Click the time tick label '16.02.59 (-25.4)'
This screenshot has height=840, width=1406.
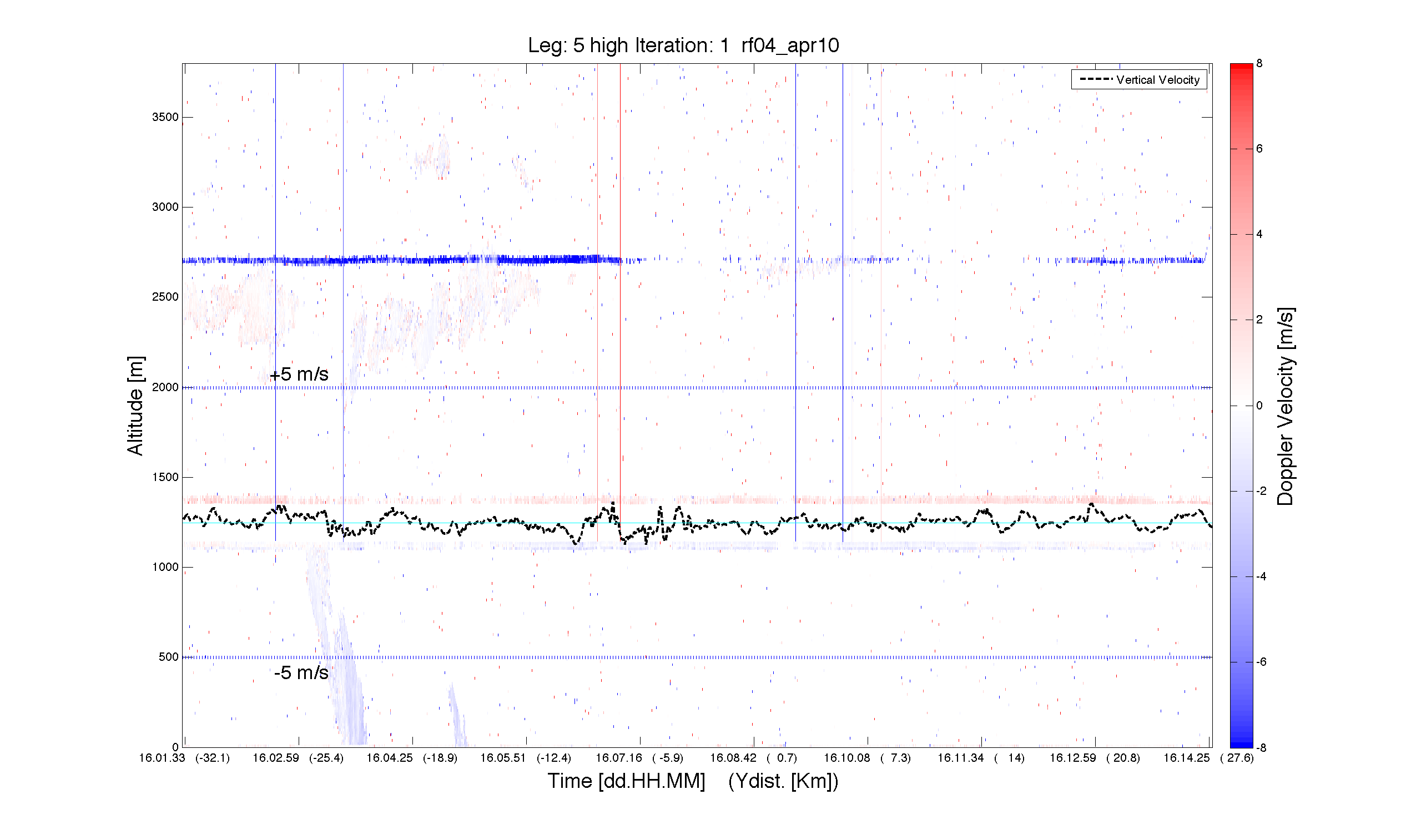(x=299, y=758)
